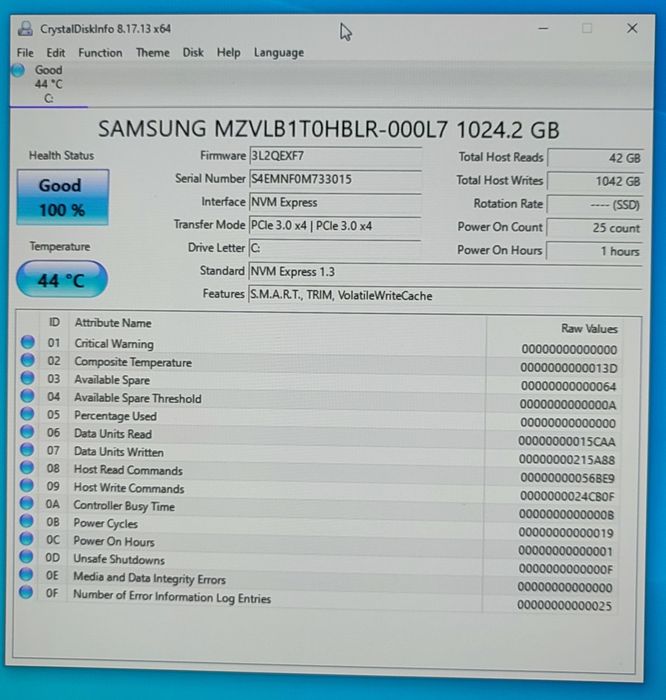Open the Edit menu
The image size is (666, 700).
[x=56, y=53]
